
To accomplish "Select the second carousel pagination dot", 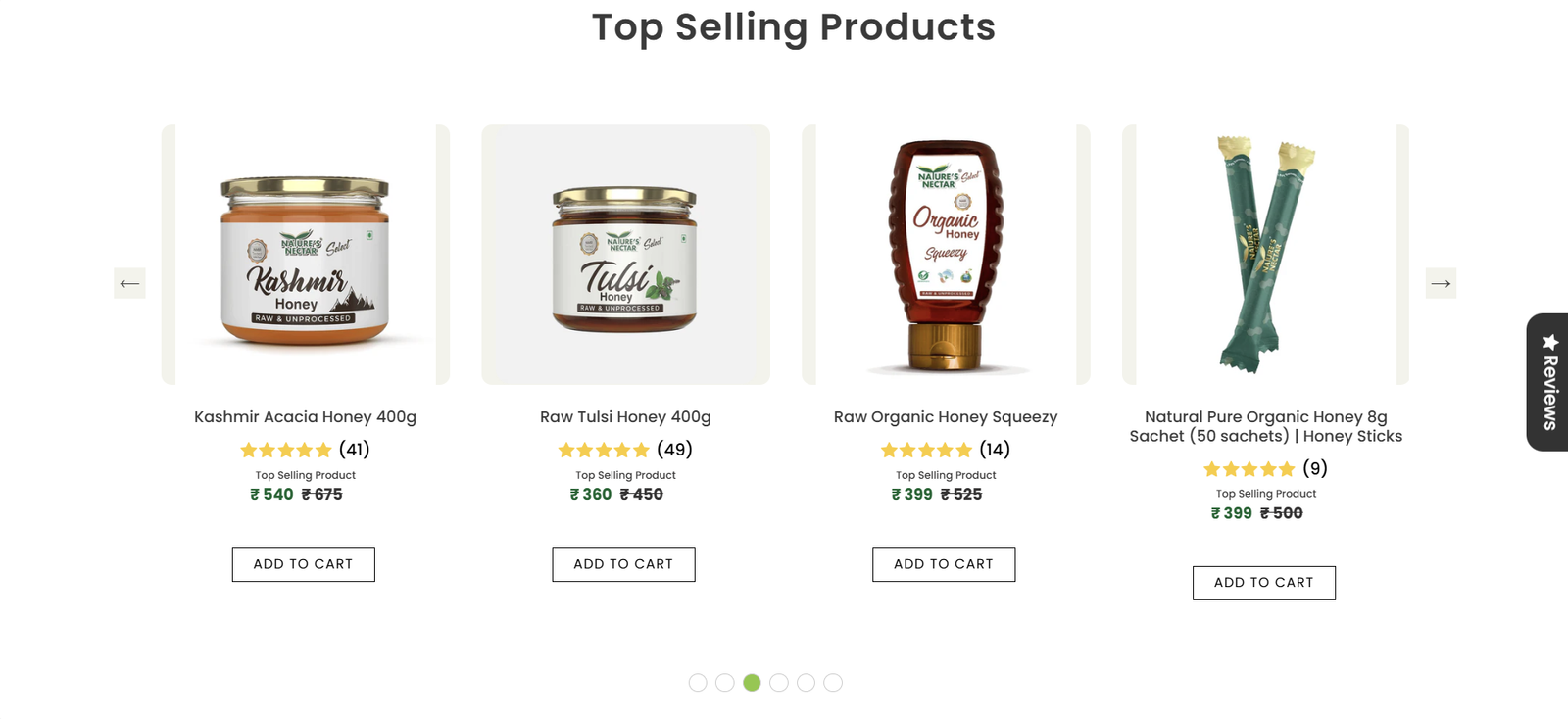I will tap(724, 683).
